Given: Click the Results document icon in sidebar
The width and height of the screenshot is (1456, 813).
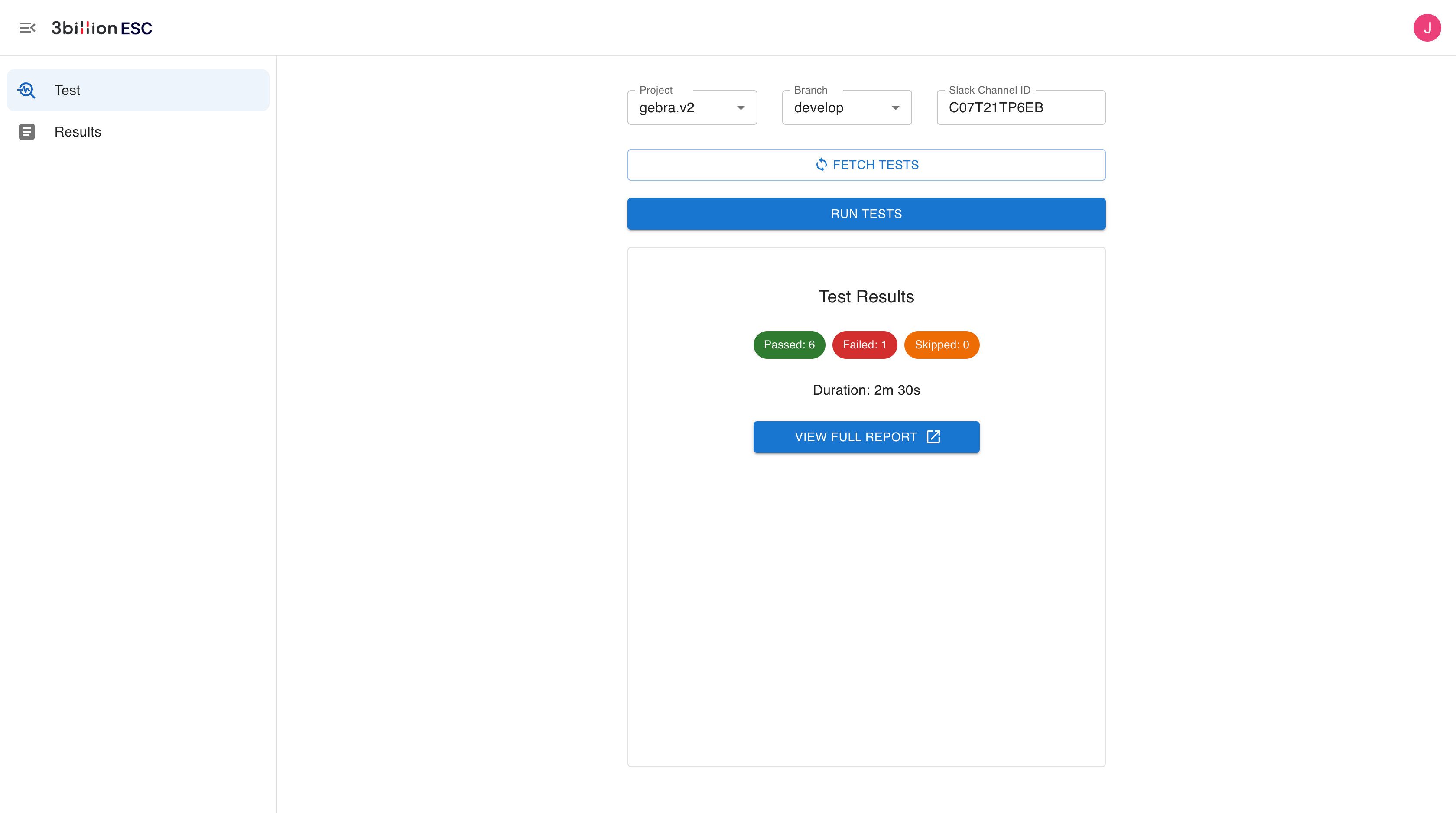Looking at the screenshot, I should (x=26, y=132).
